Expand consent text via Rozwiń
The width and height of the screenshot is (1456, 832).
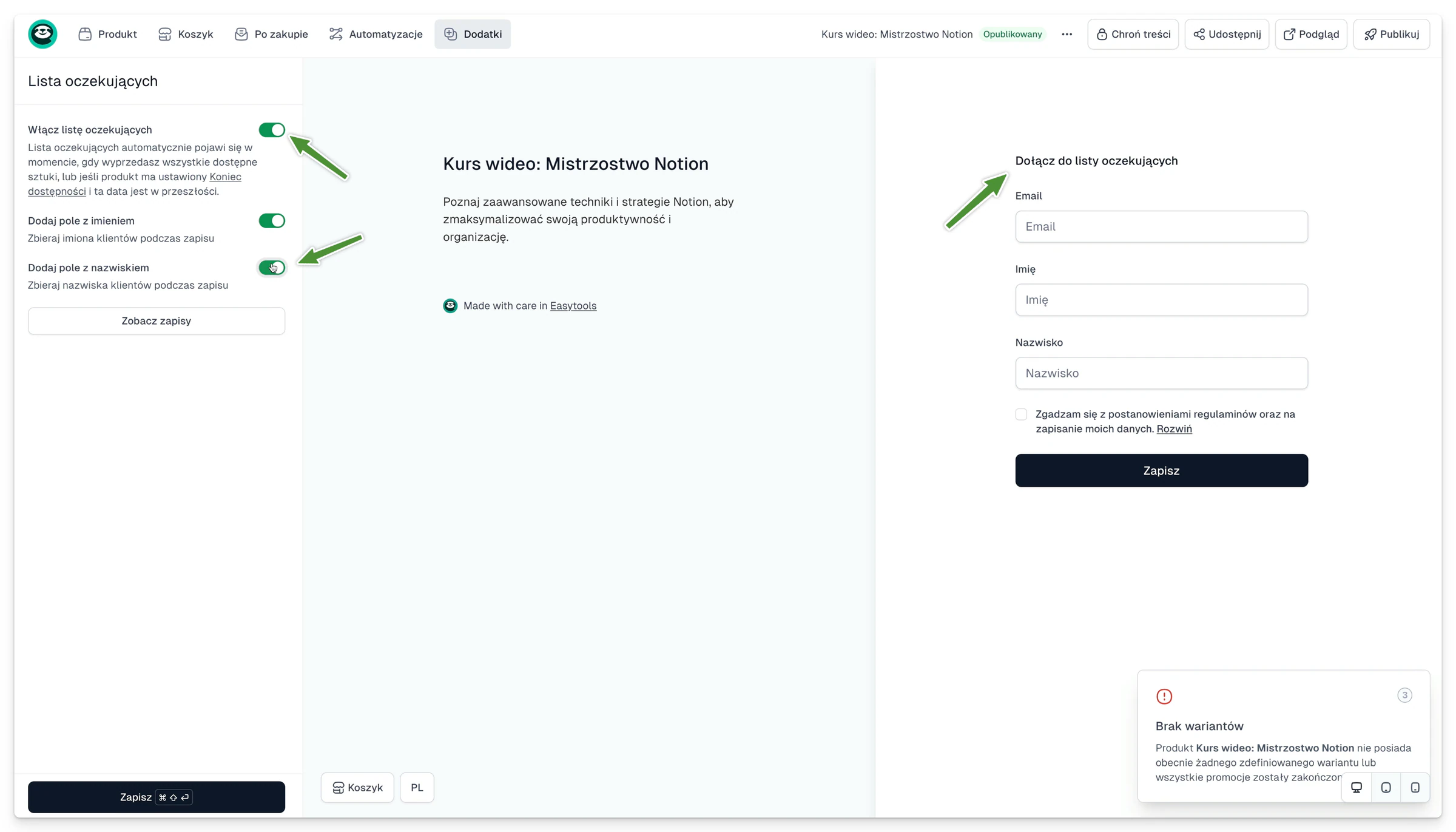[x=1174, y=428]
